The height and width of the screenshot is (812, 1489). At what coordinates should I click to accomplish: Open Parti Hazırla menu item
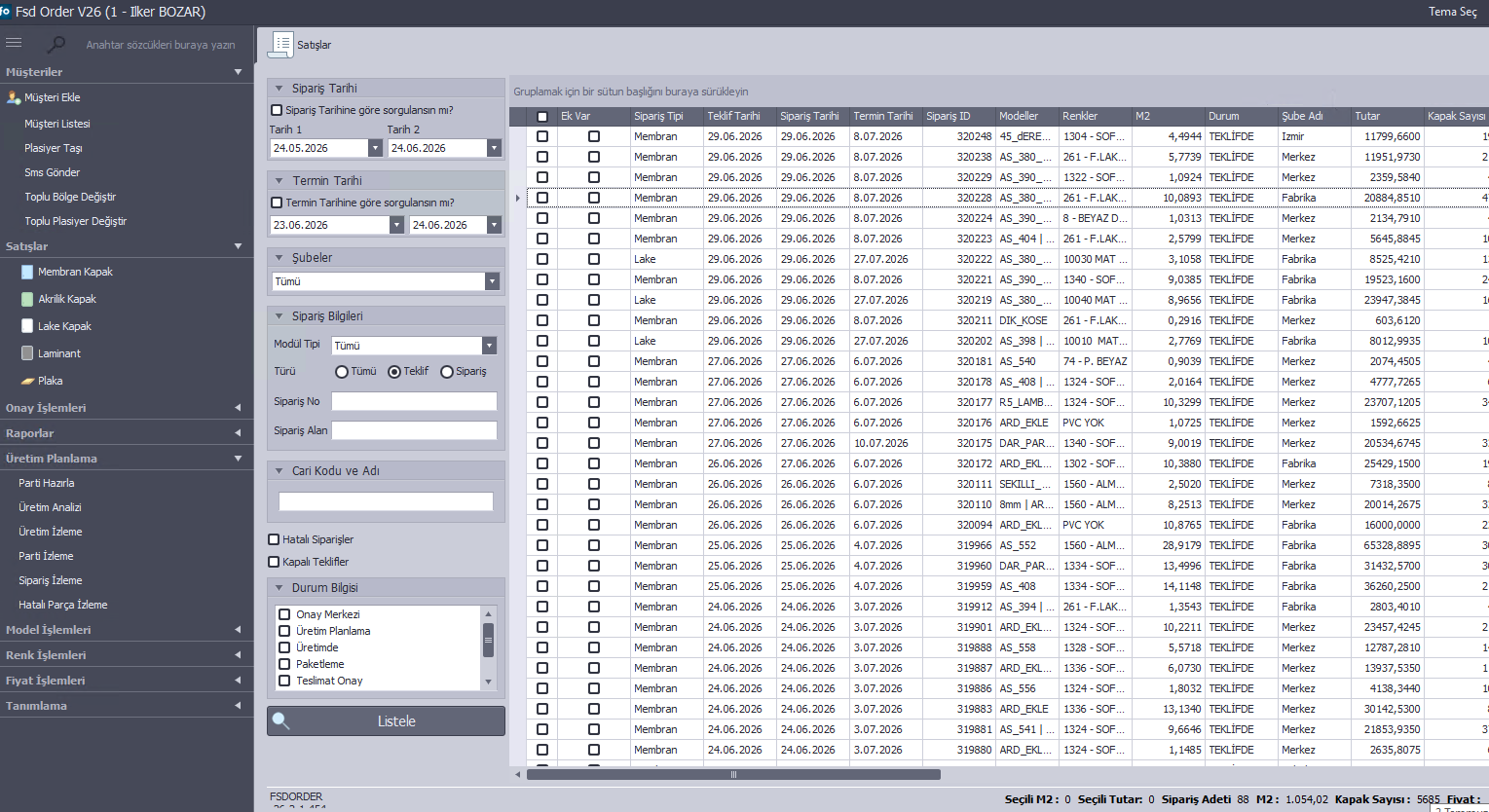coord(47,483)
